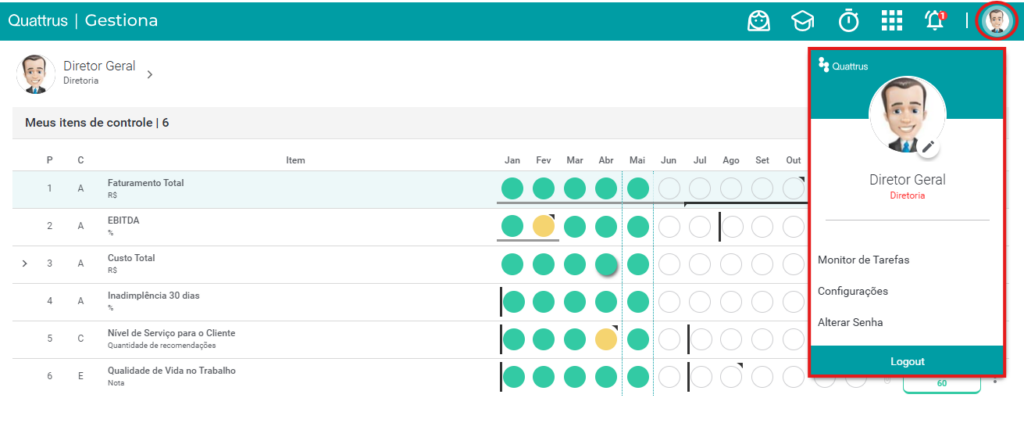Open notifications bell with red badge
Image resolution: width=1024 pixels, height=423 pixels.
[x=935, y=20]
